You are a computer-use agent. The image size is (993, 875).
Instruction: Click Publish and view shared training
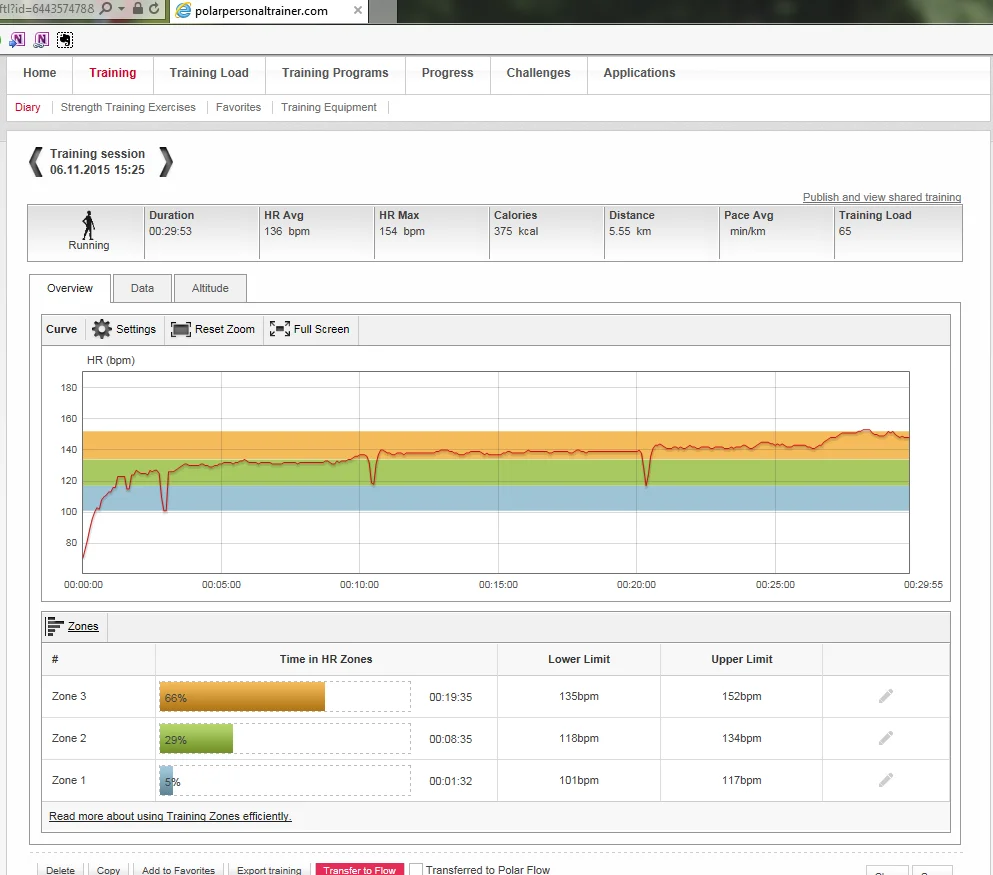coord(881,197)
